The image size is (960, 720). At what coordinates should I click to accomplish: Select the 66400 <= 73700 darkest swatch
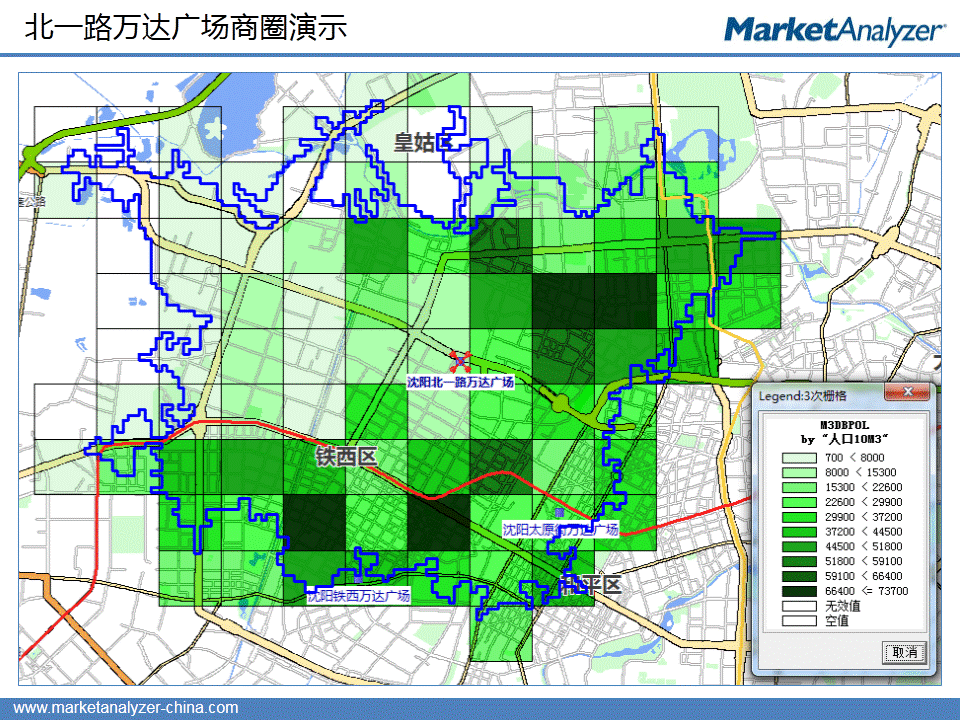tap(799, 592)
